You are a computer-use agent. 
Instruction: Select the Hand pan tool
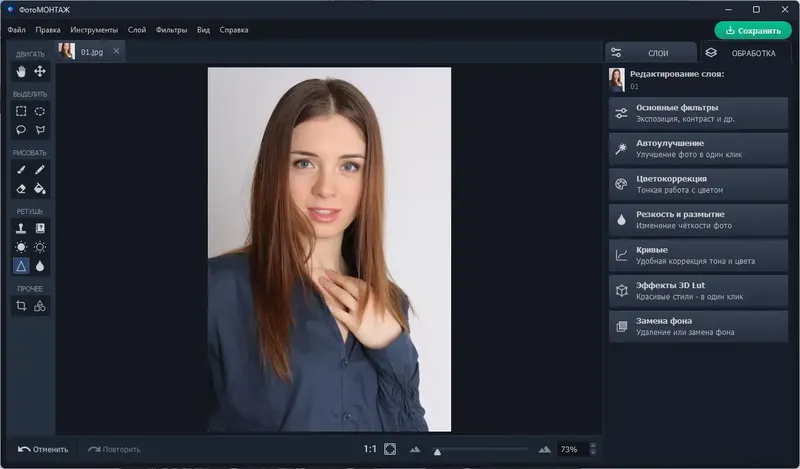point(21,71)
